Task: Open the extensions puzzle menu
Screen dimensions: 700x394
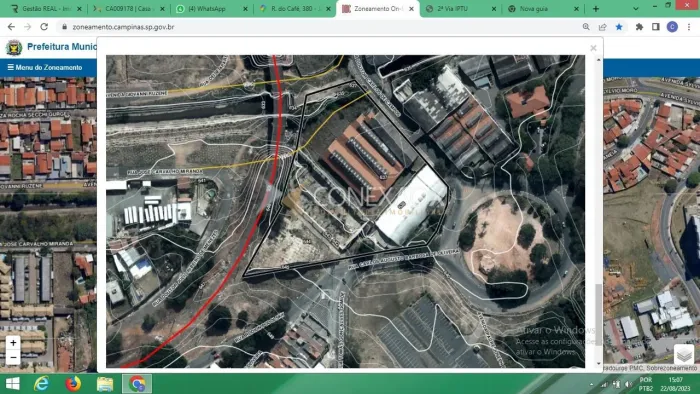Action: 639,27
